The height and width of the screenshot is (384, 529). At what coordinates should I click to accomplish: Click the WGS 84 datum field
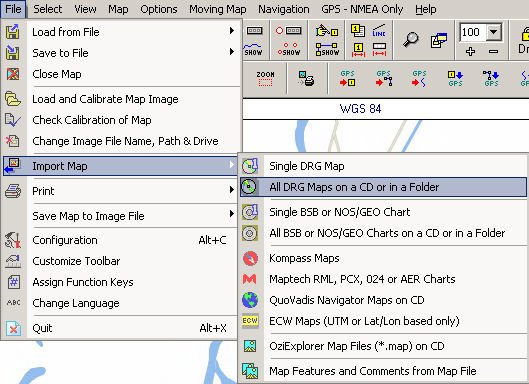point(361,109)
